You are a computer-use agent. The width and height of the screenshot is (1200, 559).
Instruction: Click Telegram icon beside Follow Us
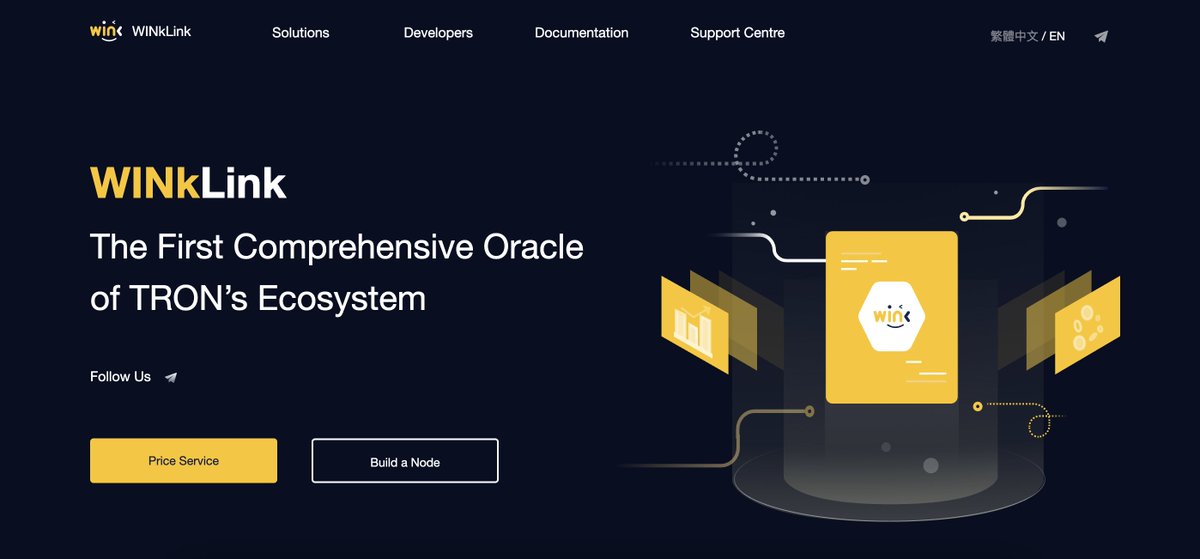tap(171, 377)
